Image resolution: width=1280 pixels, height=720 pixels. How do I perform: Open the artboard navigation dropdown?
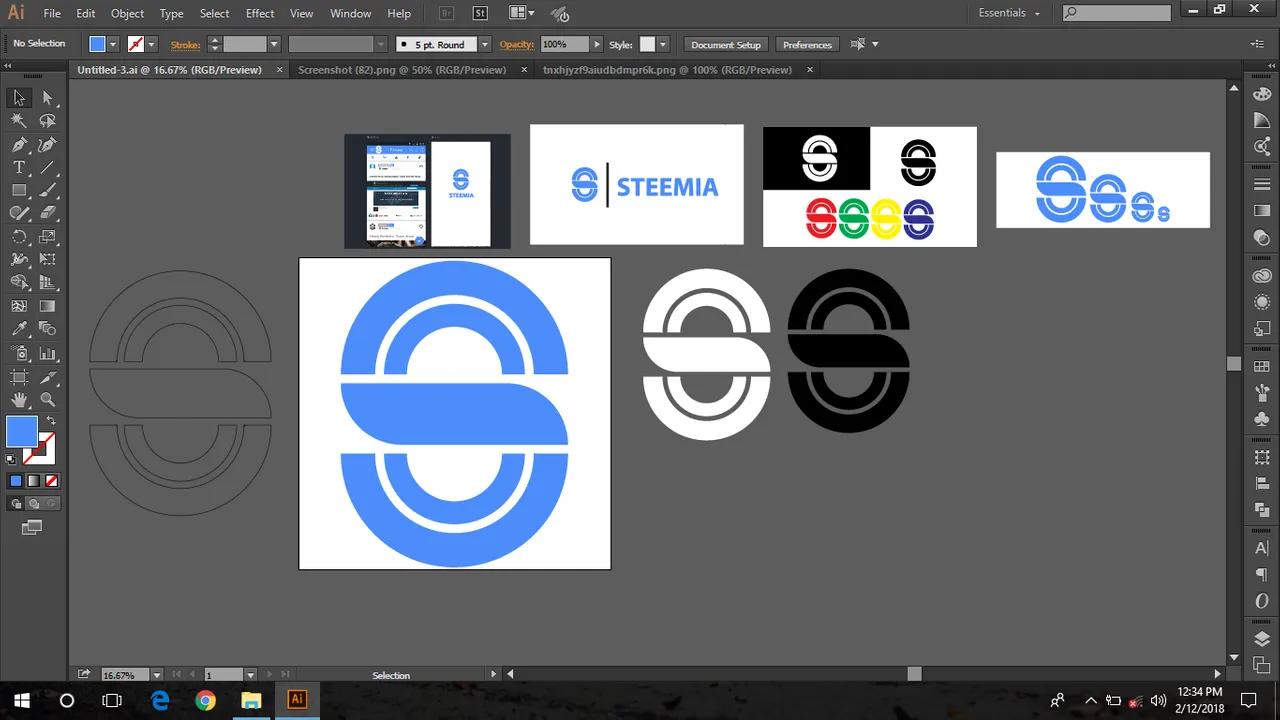coord(251,675)
